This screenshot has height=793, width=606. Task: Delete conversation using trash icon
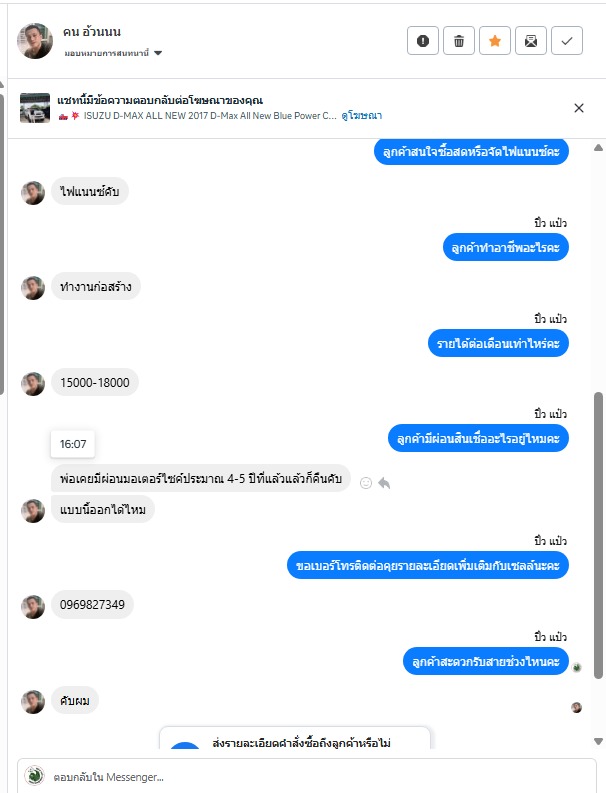click(x=459, y=40)
